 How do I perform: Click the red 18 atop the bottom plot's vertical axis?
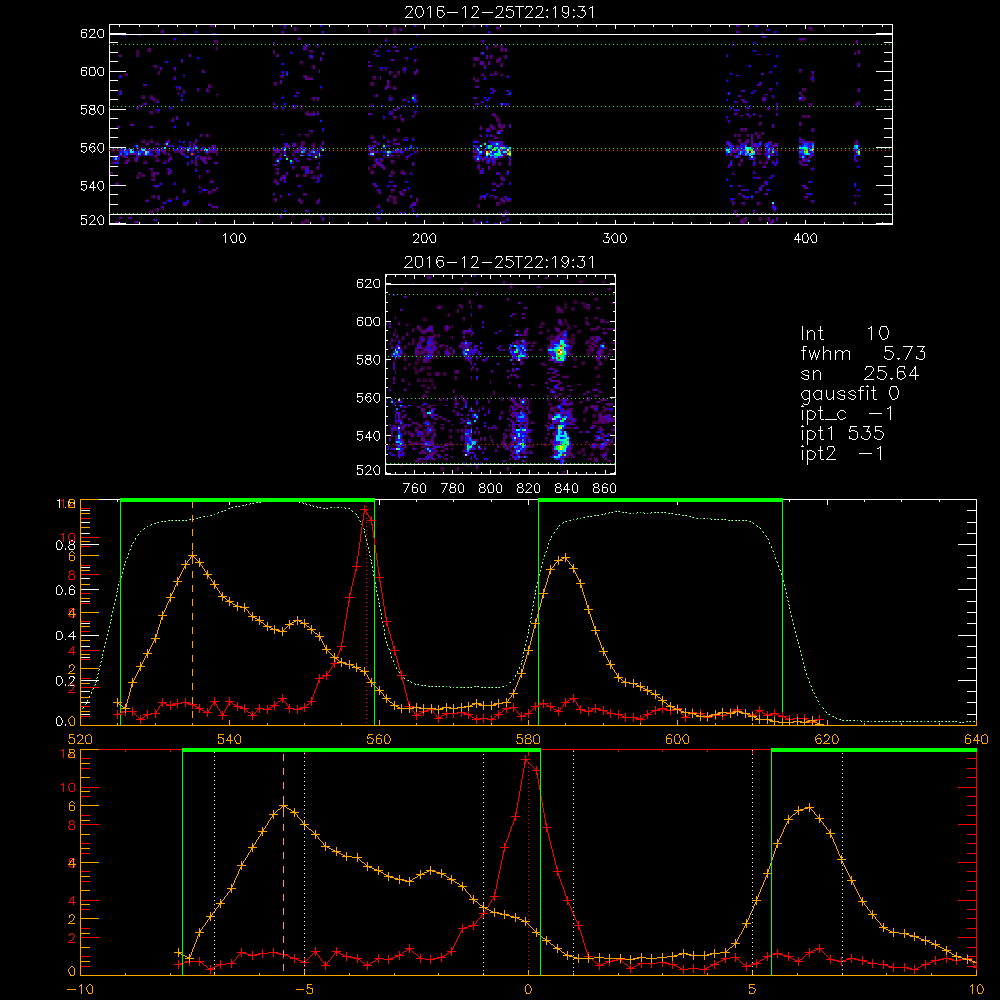pyautogui.click(x=68, y=754)
